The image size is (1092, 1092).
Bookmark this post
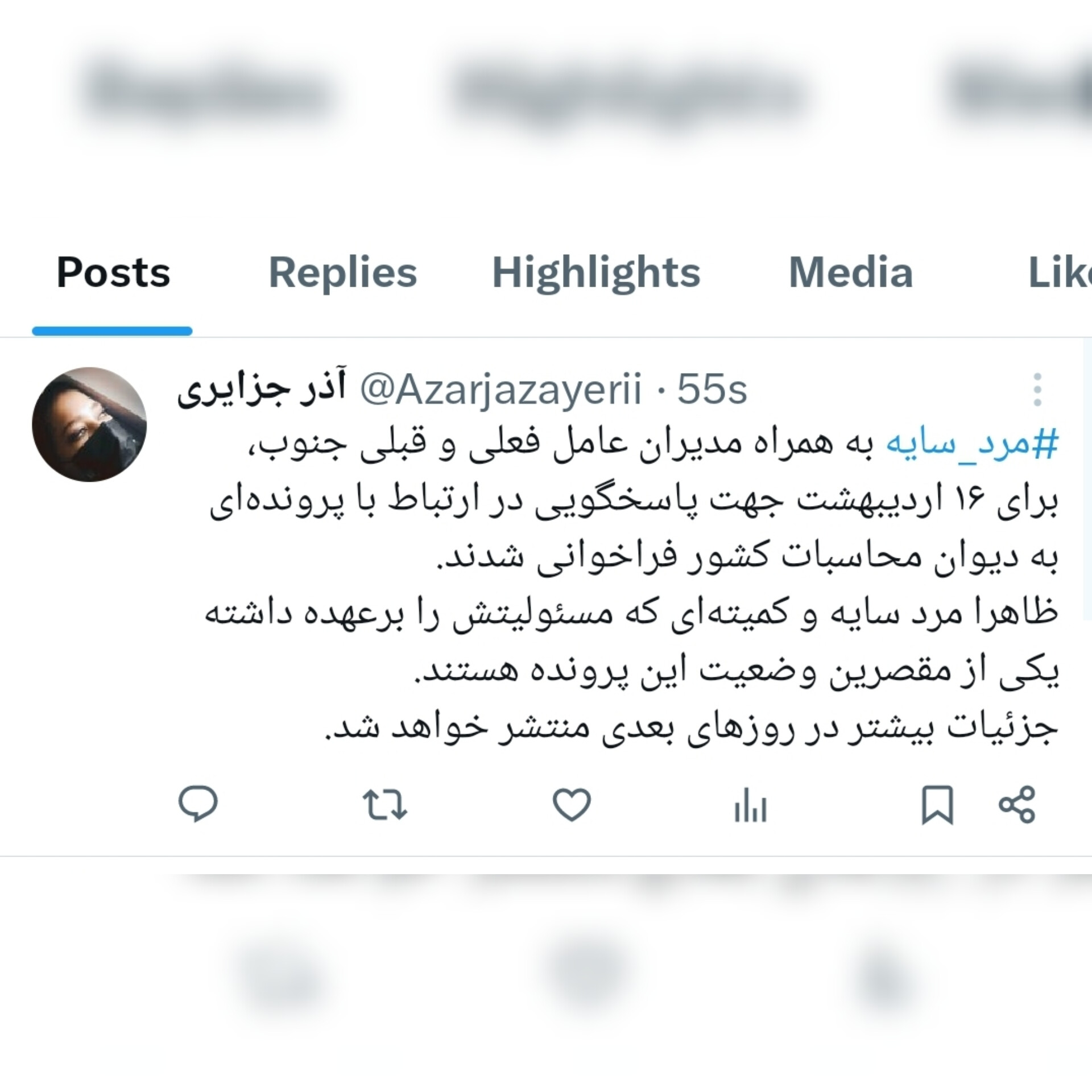tap(937, 805)
